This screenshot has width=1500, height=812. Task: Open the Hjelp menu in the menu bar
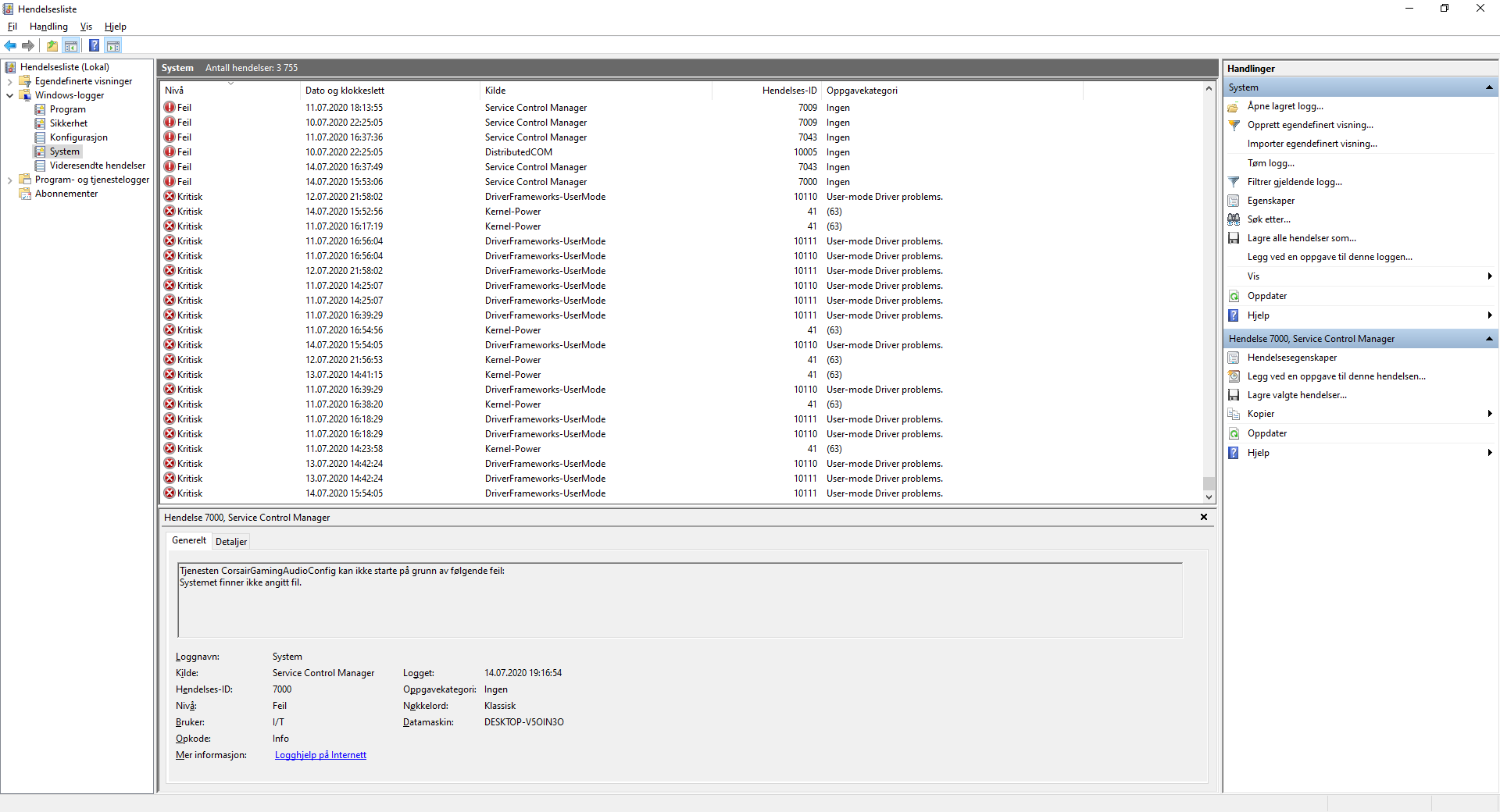tap(116, 27)
